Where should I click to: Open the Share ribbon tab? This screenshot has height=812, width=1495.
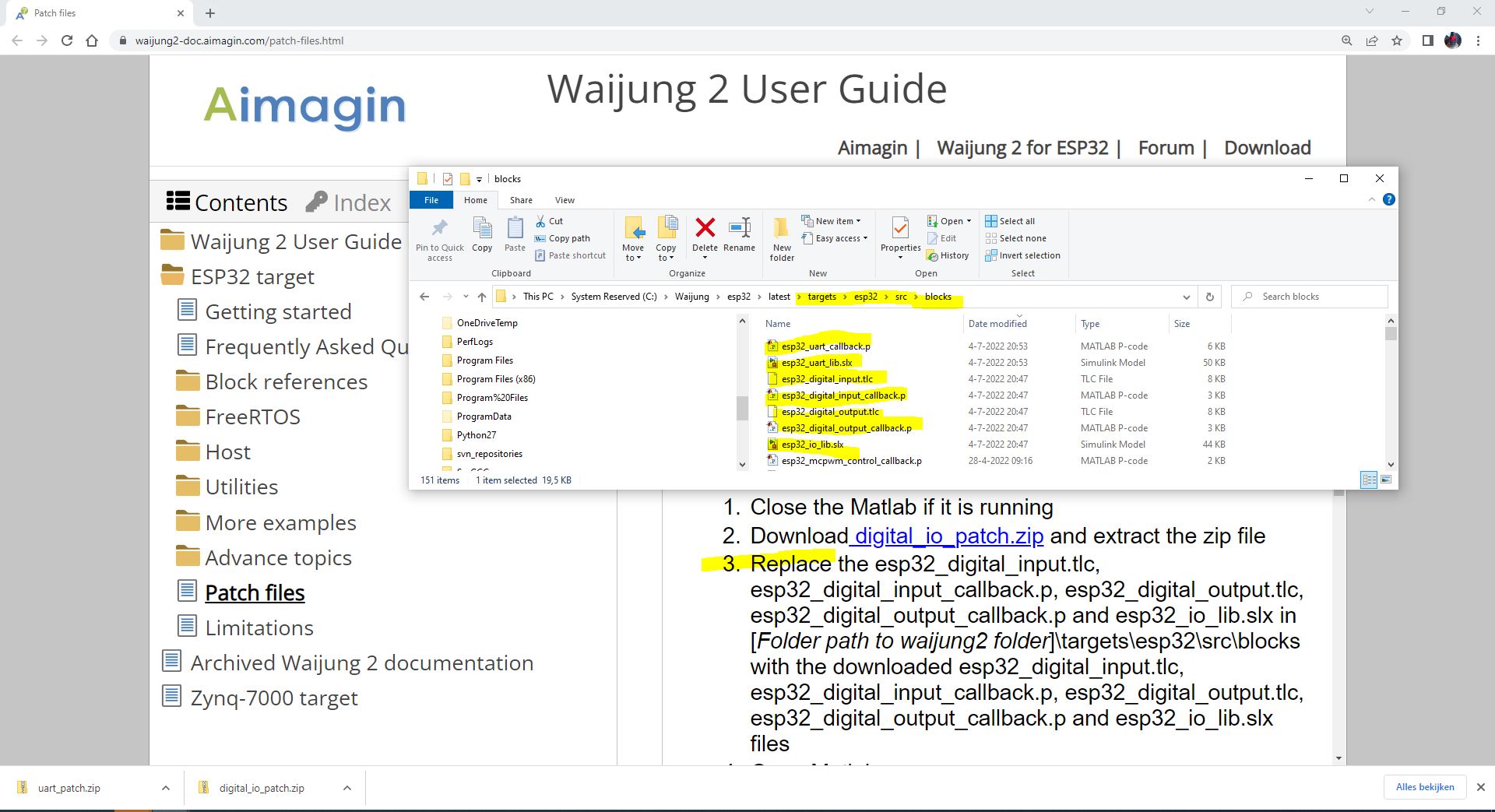521,200
